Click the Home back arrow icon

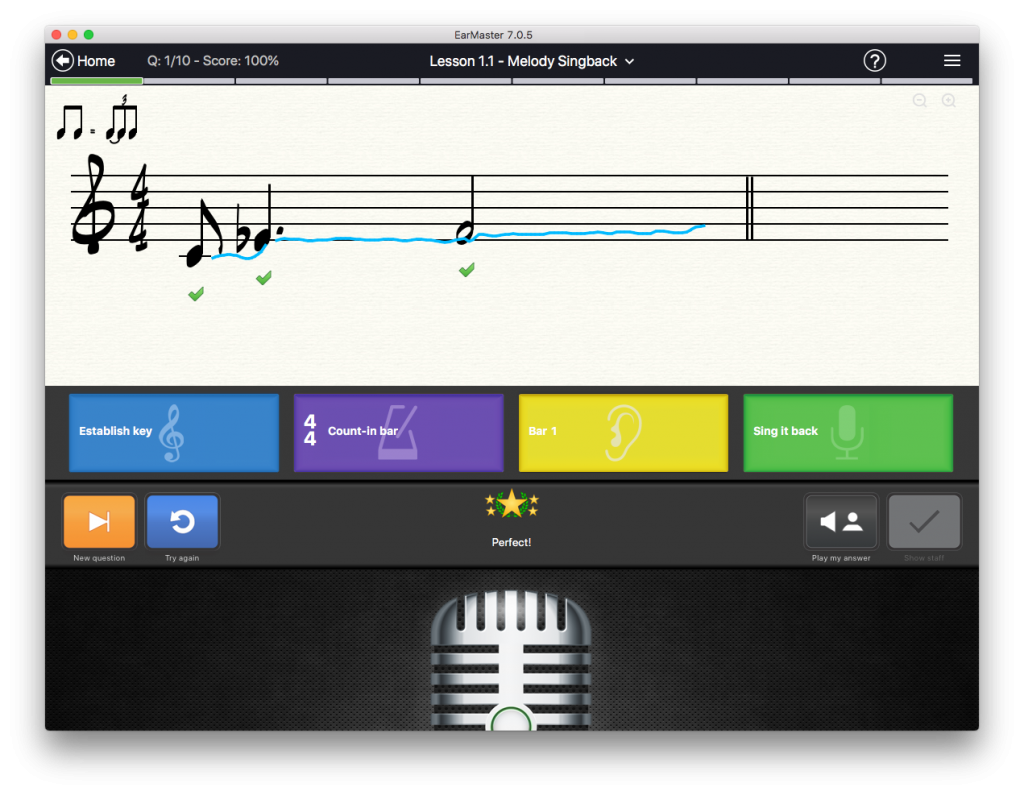pos(63,61)
